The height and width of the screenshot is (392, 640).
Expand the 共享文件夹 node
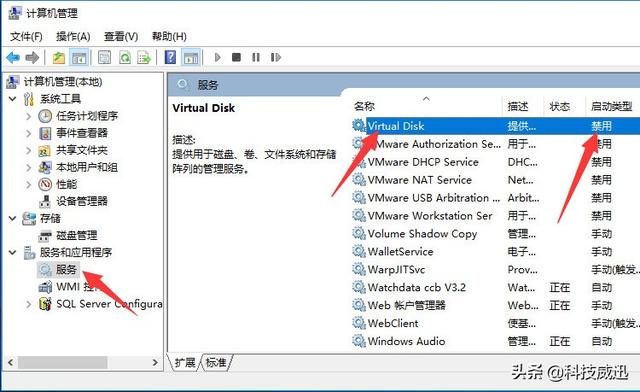[29, 151]
